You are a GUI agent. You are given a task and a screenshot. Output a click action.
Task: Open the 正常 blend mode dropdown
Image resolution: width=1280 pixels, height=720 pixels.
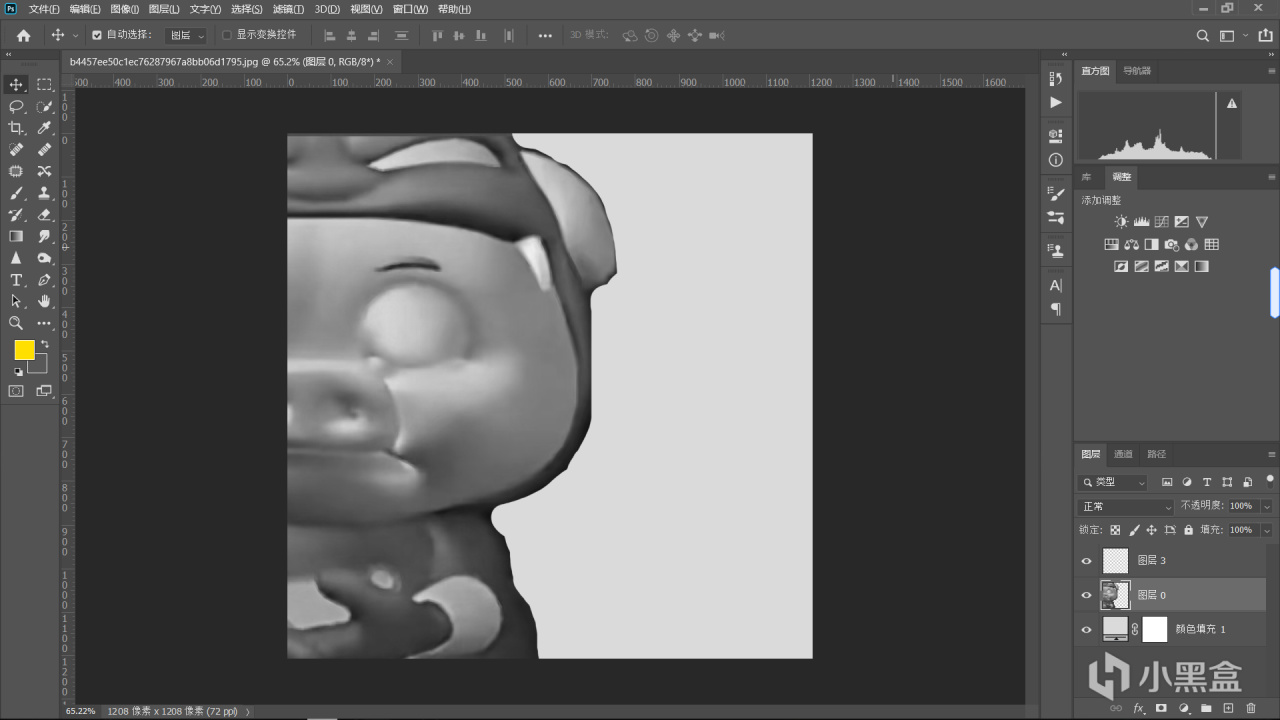pyautogui.click(x=1125, y=507)
